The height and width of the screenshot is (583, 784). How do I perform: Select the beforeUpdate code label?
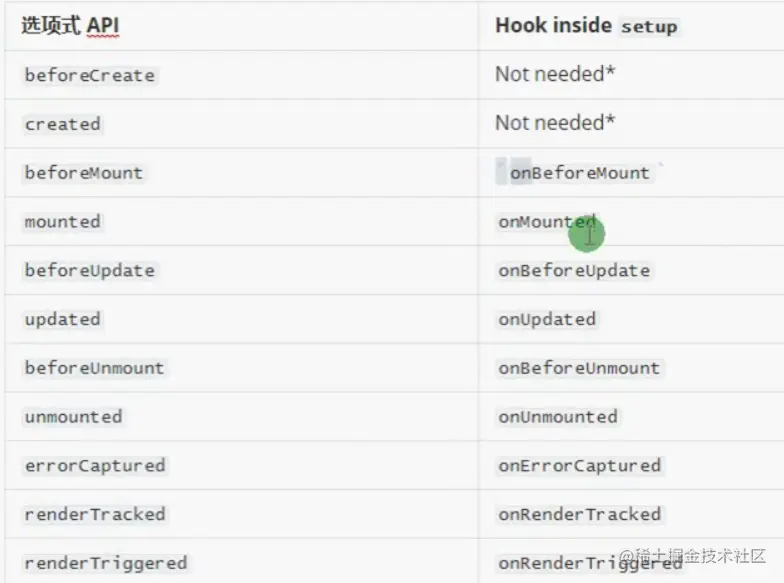[x=90, y=271]
